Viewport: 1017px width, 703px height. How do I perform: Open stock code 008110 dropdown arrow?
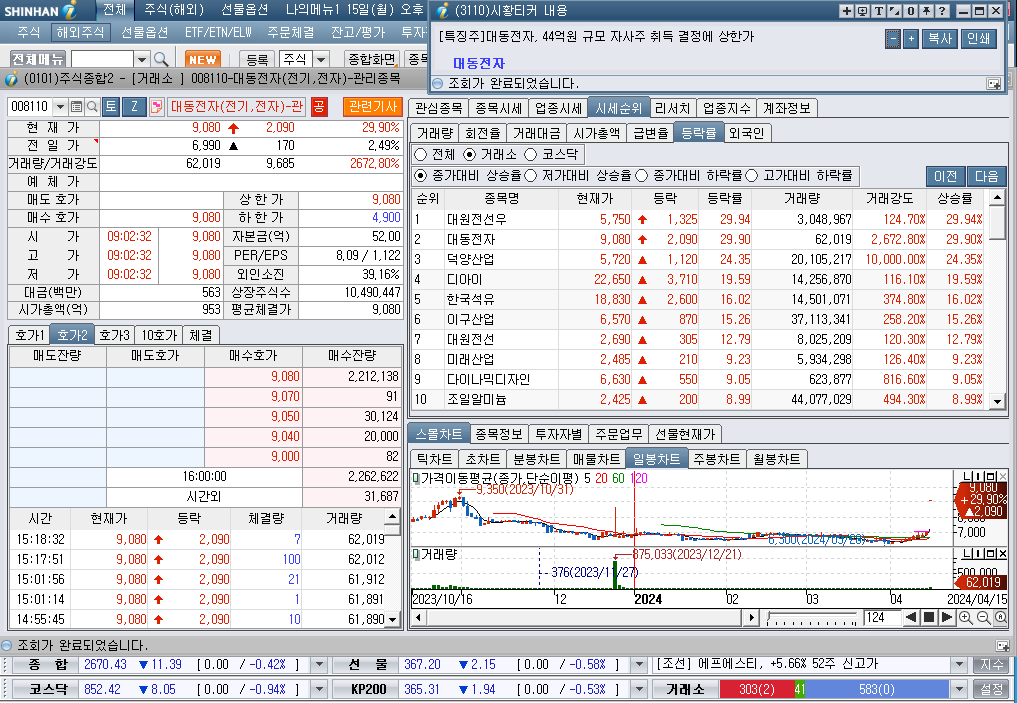[60, 107]
